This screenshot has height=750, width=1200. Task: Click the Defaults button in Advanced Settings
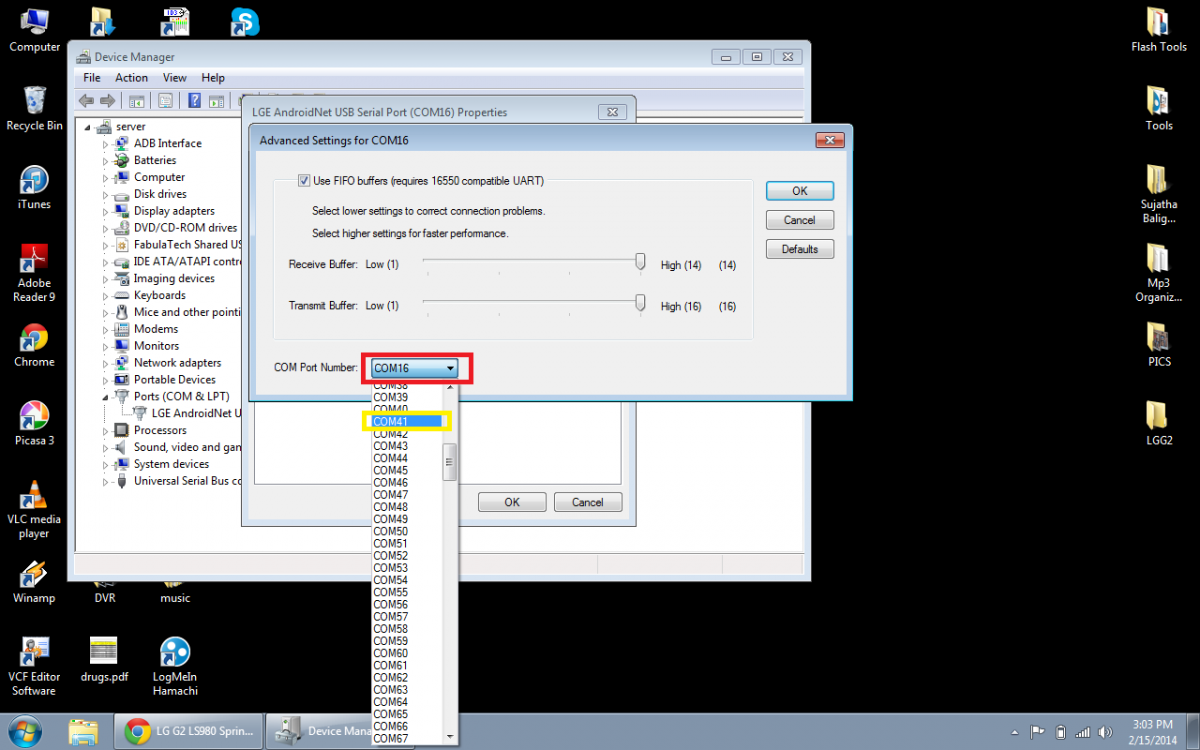(x=799, y=249)
